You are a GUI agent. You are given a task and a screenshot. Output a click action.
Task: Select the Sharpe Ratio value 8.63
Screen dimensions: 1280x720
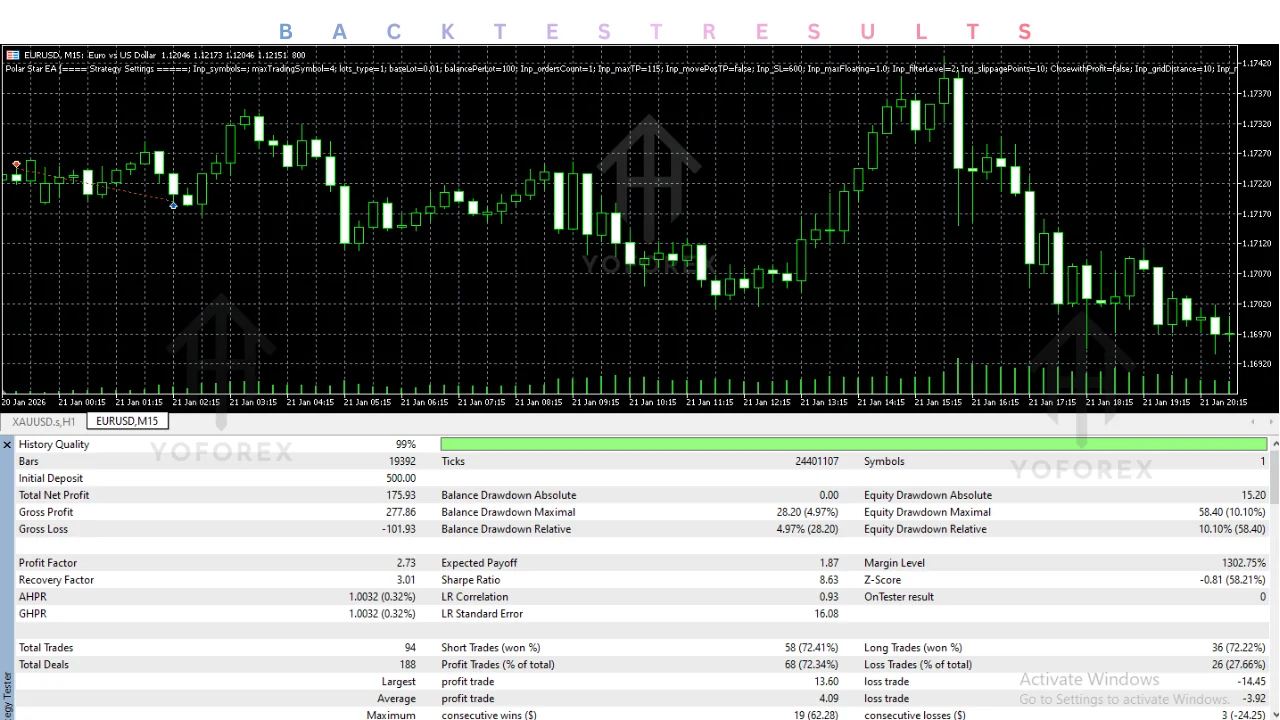(x=828, y=581)
